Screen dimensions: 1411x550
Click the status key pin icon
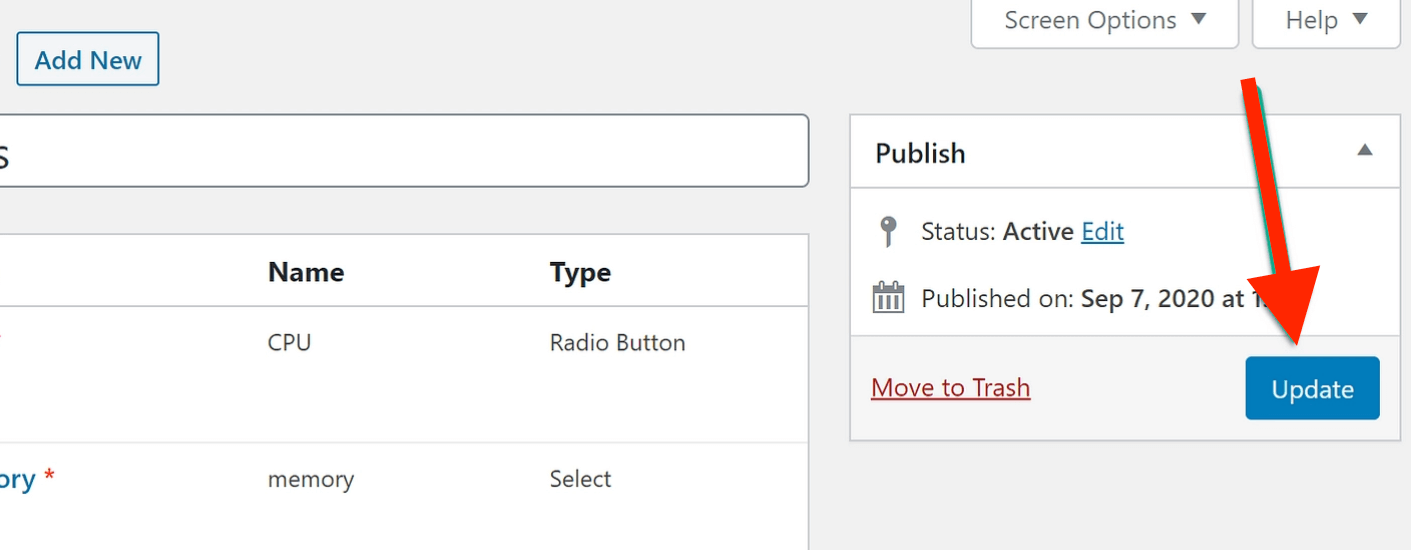888,232
